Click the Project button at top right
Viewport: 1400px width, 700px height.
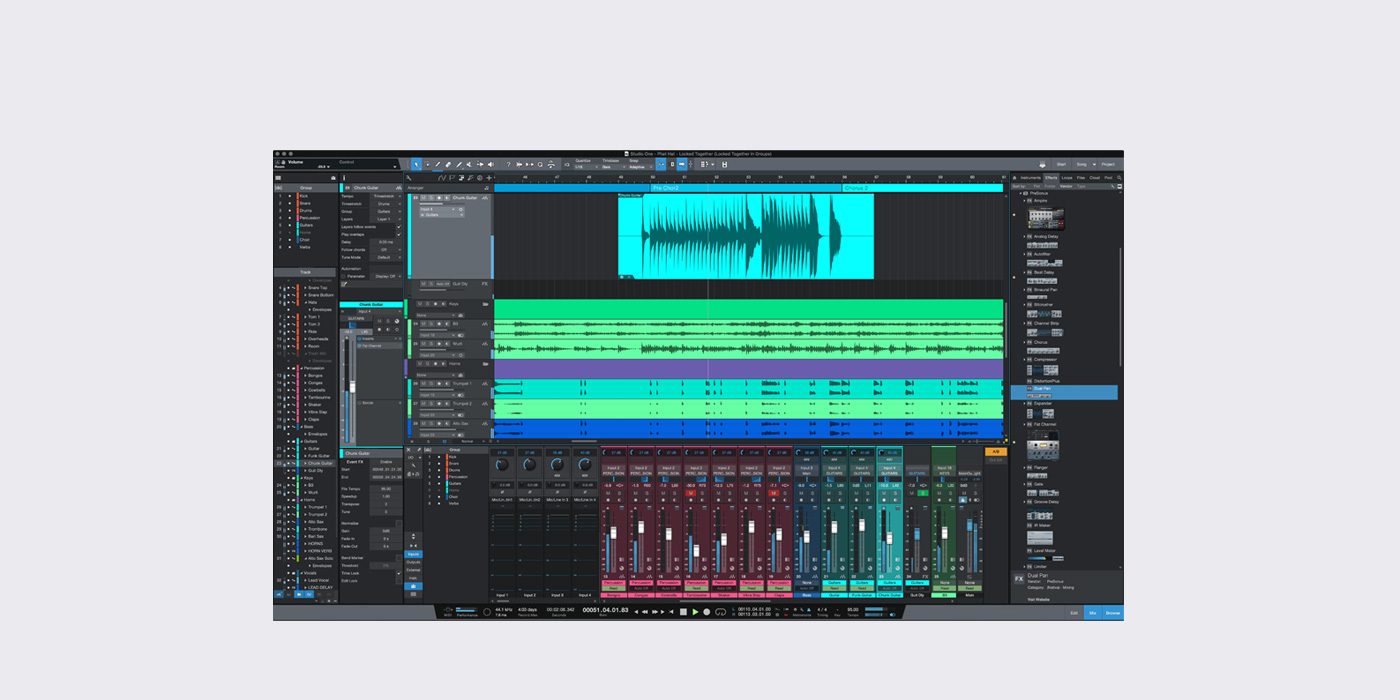[x=1108, y=164]
